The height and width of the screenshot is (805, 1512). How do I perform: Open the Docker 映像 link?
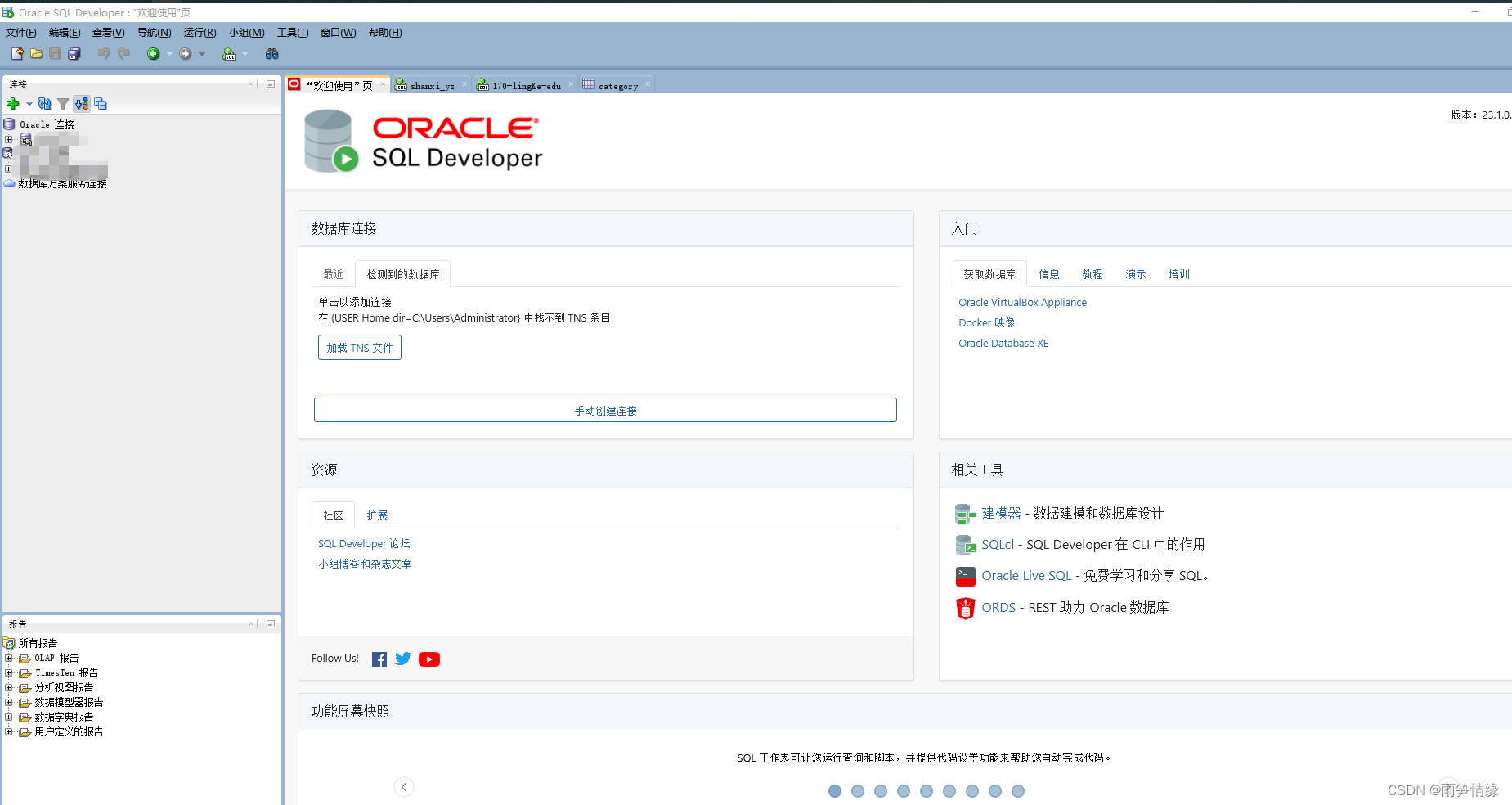coord(987,322)
